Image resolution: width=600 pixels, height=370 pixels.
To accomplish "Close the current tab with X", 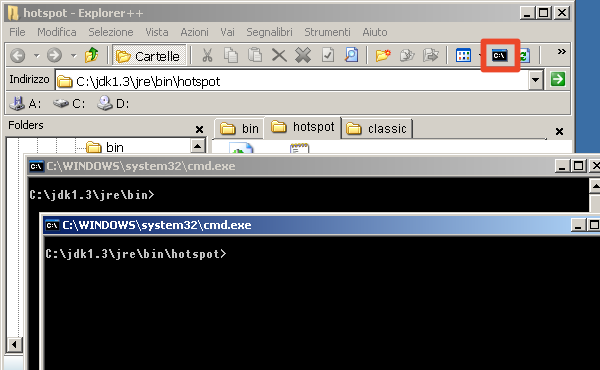I will (x=559, y=132).
